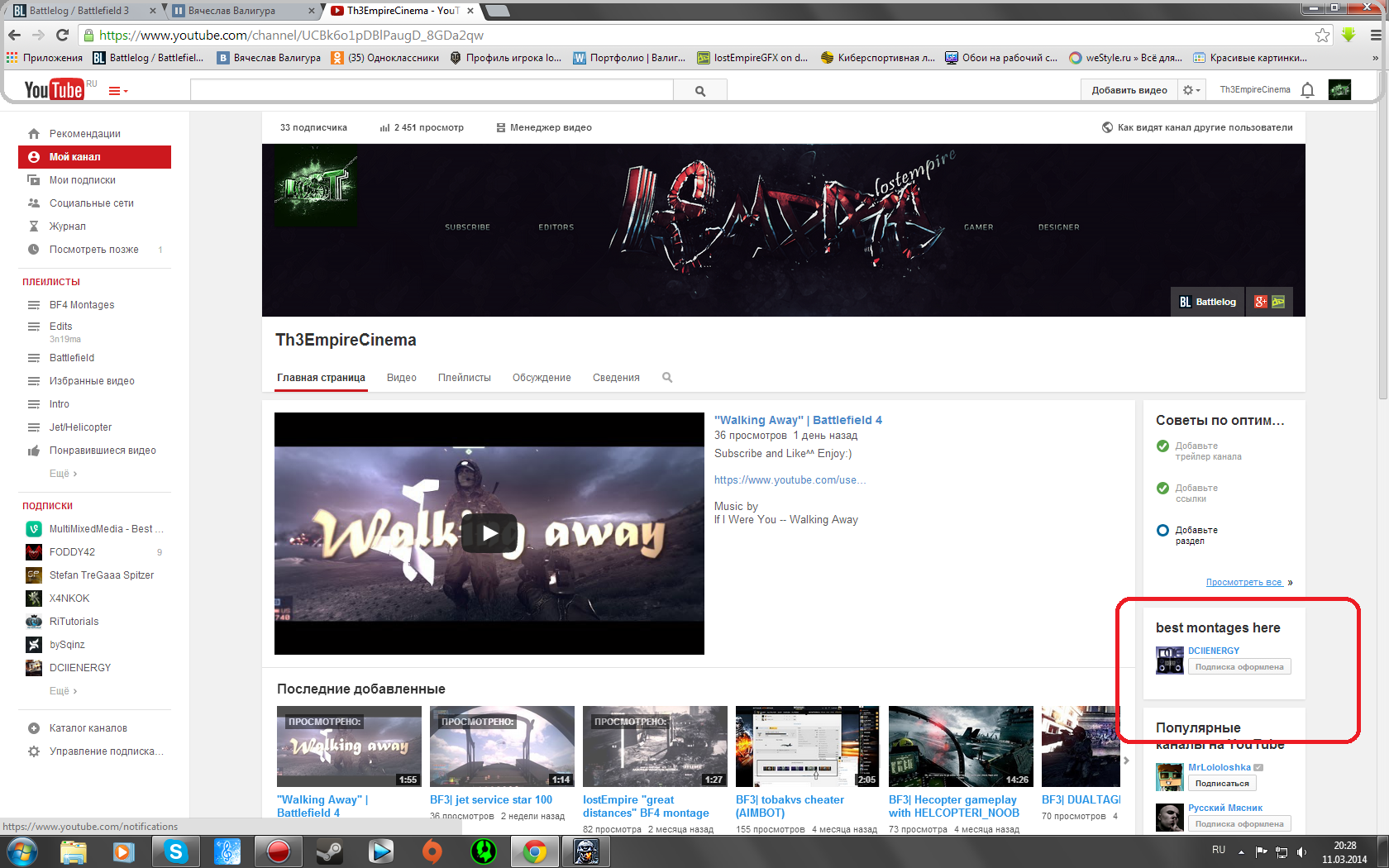The image size is (1389, 868).
Task: Toggle subscription to DCIIENERGY in the sidebar box
Action: (x=1239, y=667)
